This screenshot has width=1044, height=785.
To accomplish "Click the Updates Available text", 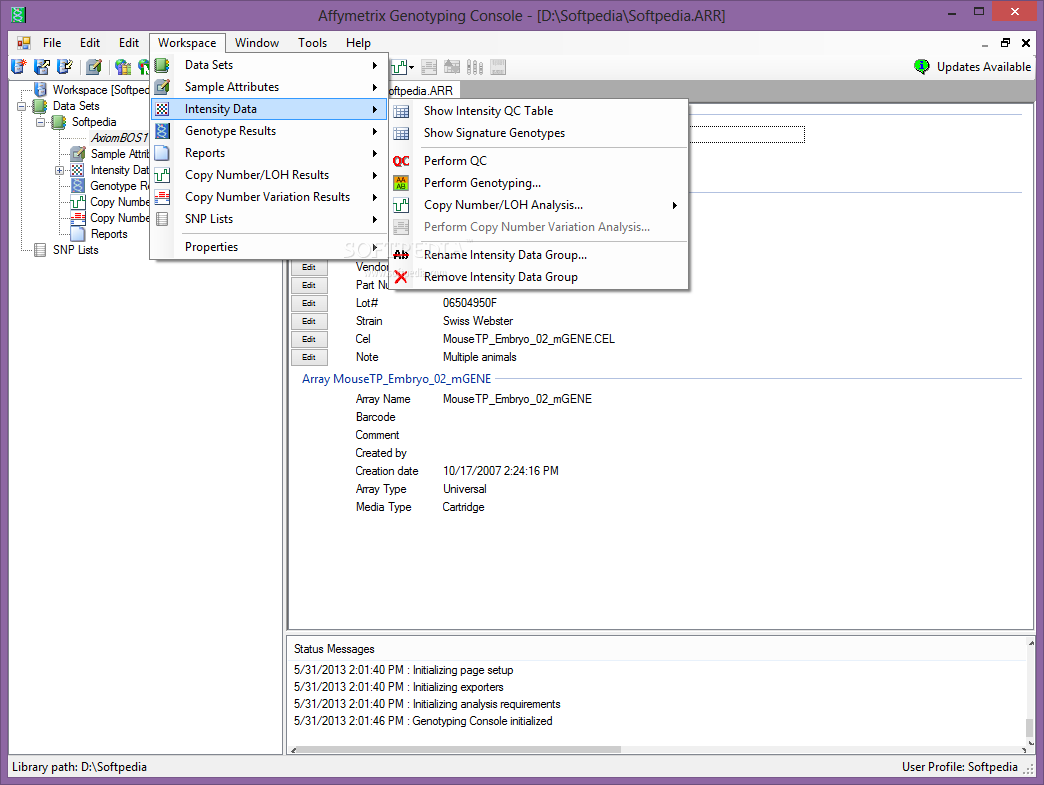I will click(x=983, y=67).
